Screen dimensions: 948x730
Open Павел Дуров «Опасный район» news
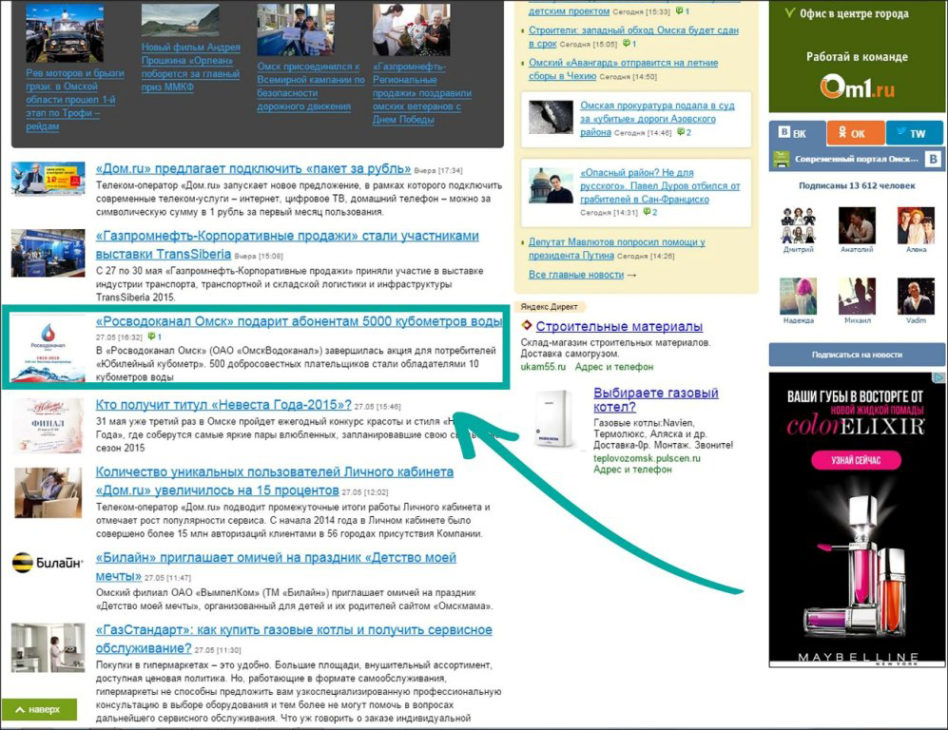pyautogui.click(x=660, y=186)
